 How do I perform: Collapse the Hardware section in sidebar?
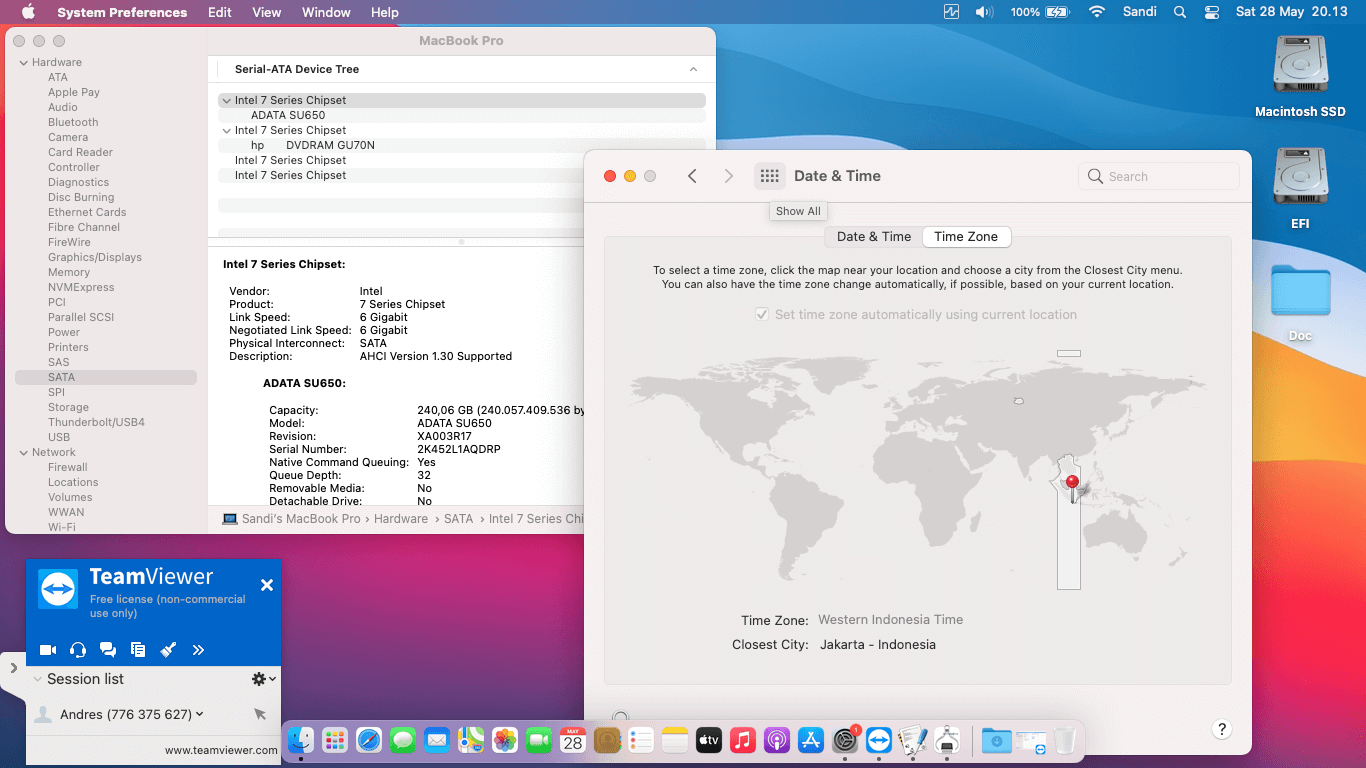tap(23, 62)
